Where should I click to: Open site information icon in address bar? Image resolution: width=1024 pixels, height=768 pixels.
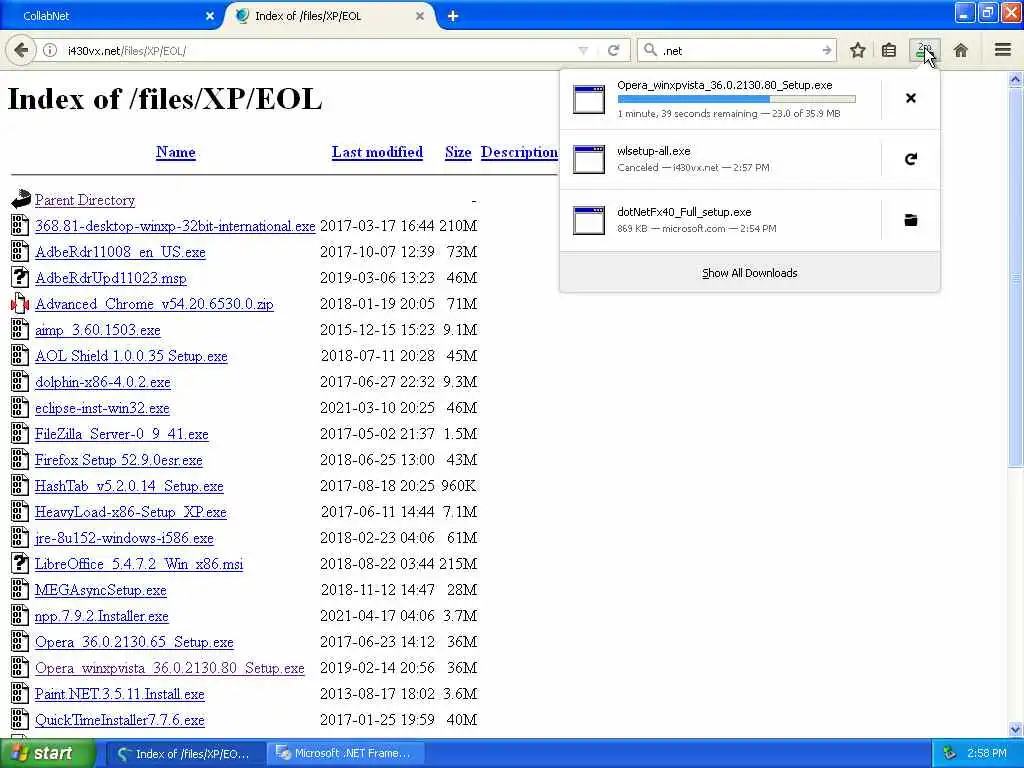coord(50,50)
